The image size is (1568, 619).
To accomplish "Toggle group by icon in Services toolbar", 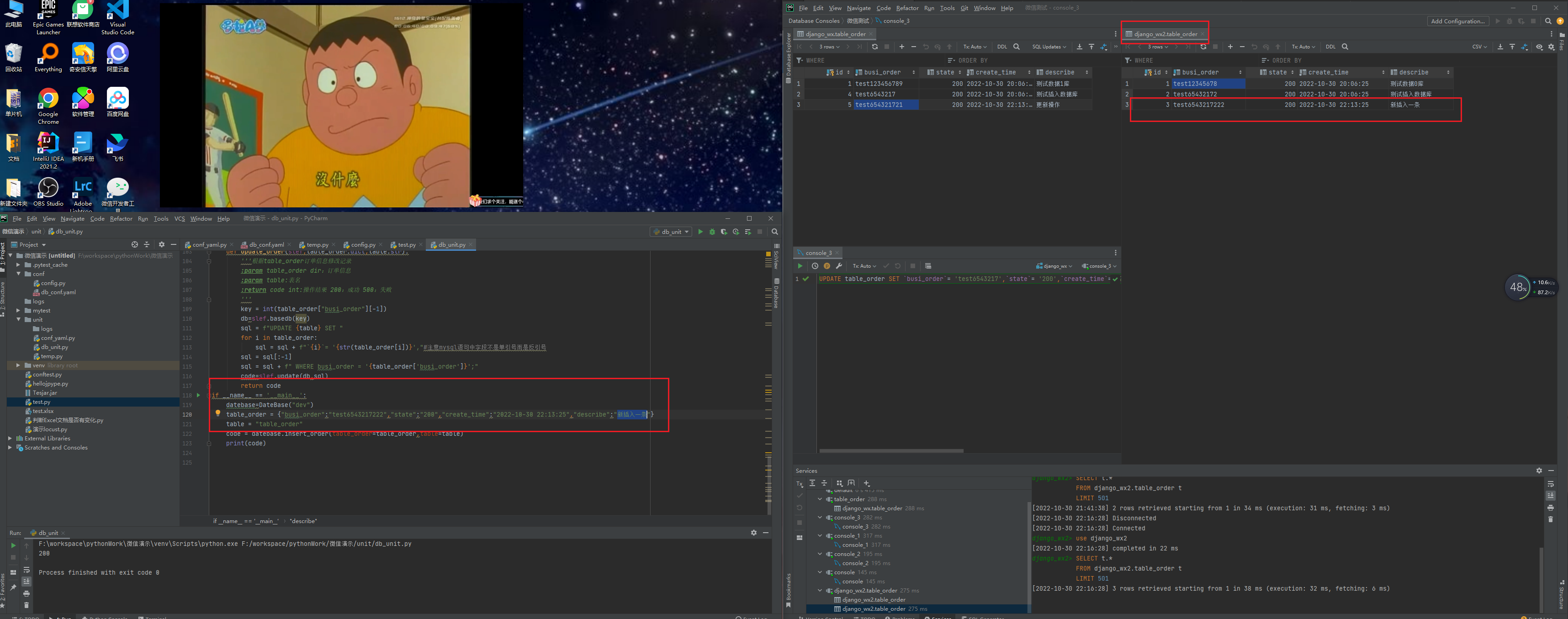I will 839,483.
